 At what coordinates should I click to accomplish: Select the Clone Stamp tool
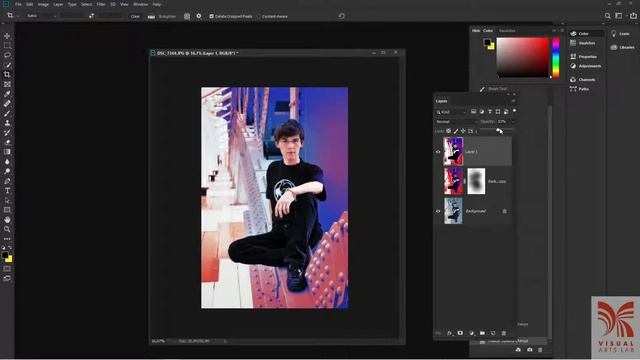click(x=7, y=123)
